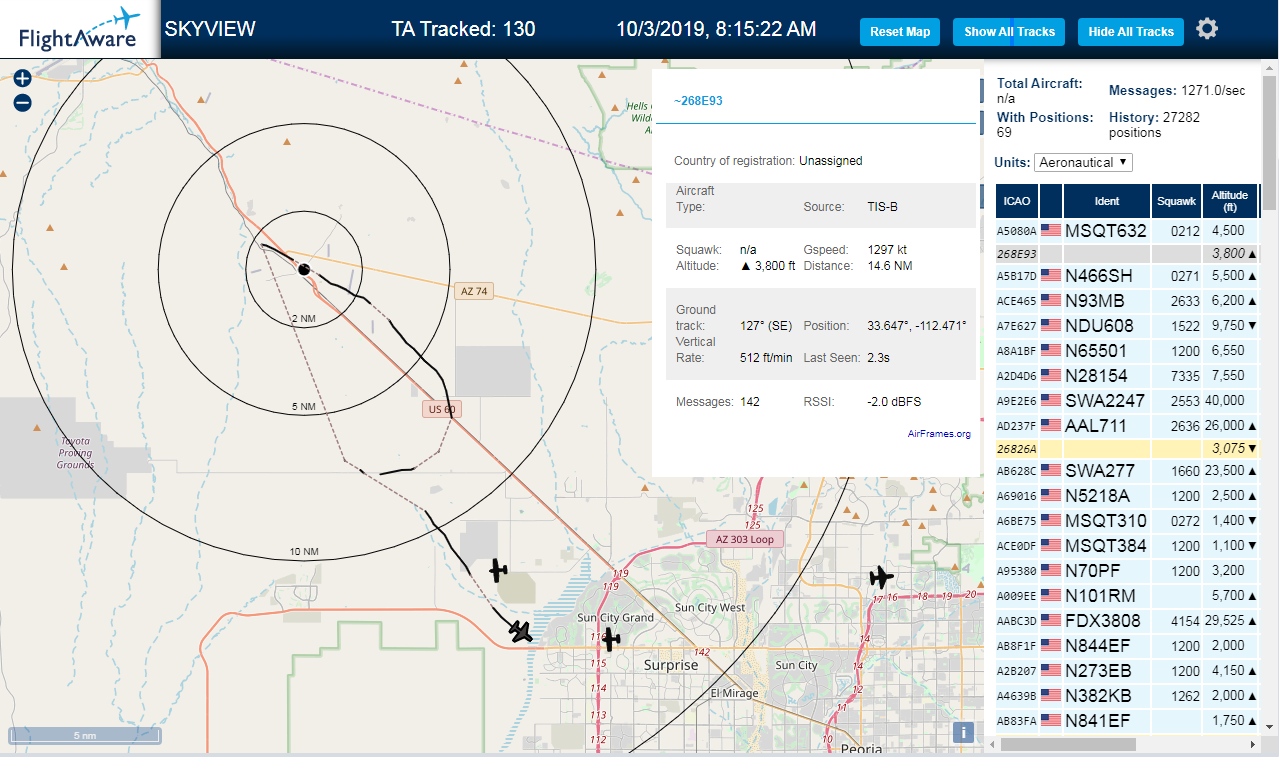1279x757 pixels.
Task: Open map attribution info icon
Action: (963, 732)
